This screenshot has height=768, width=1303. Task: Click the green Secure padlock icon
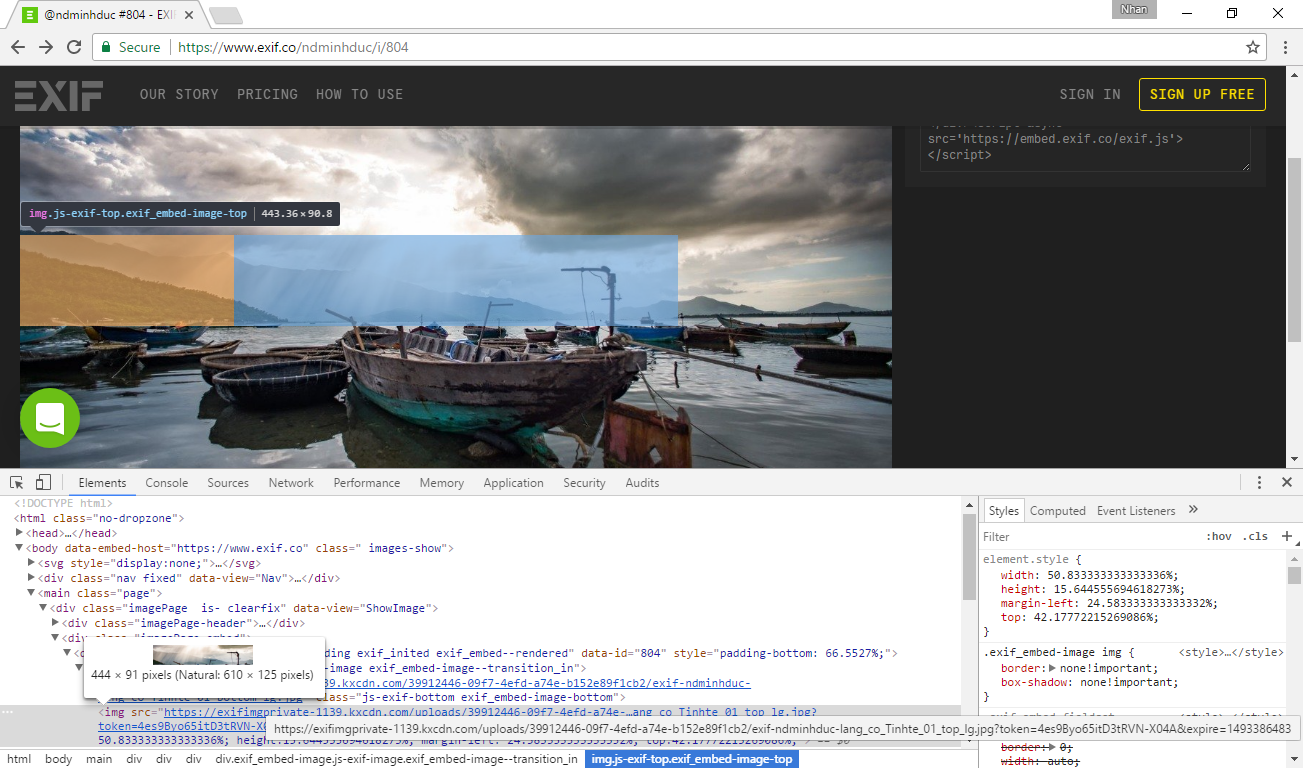[x=106, y=47]
